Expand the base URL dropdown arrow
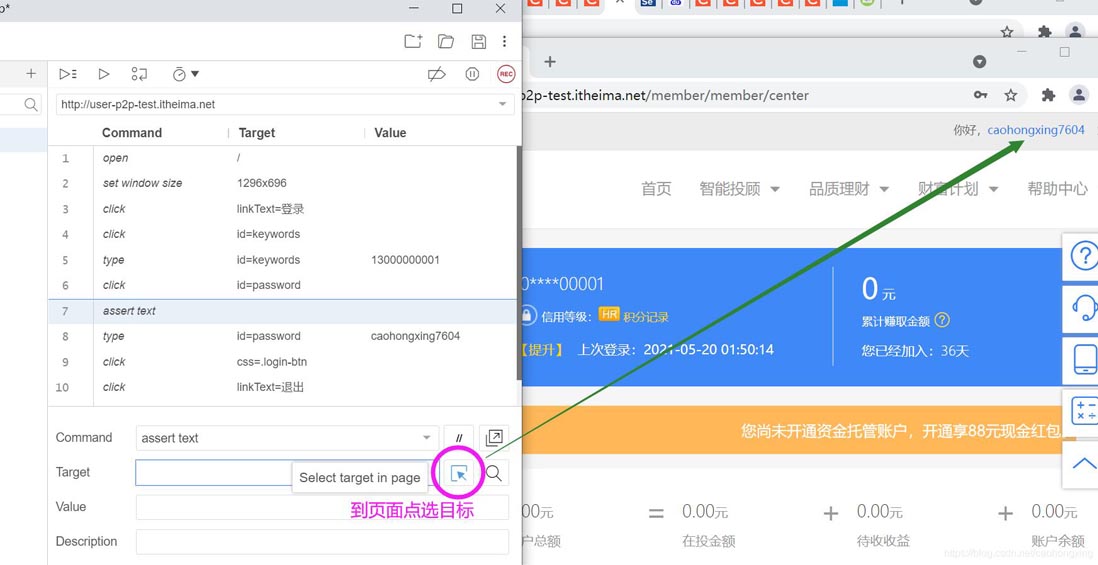 (502, 104)
